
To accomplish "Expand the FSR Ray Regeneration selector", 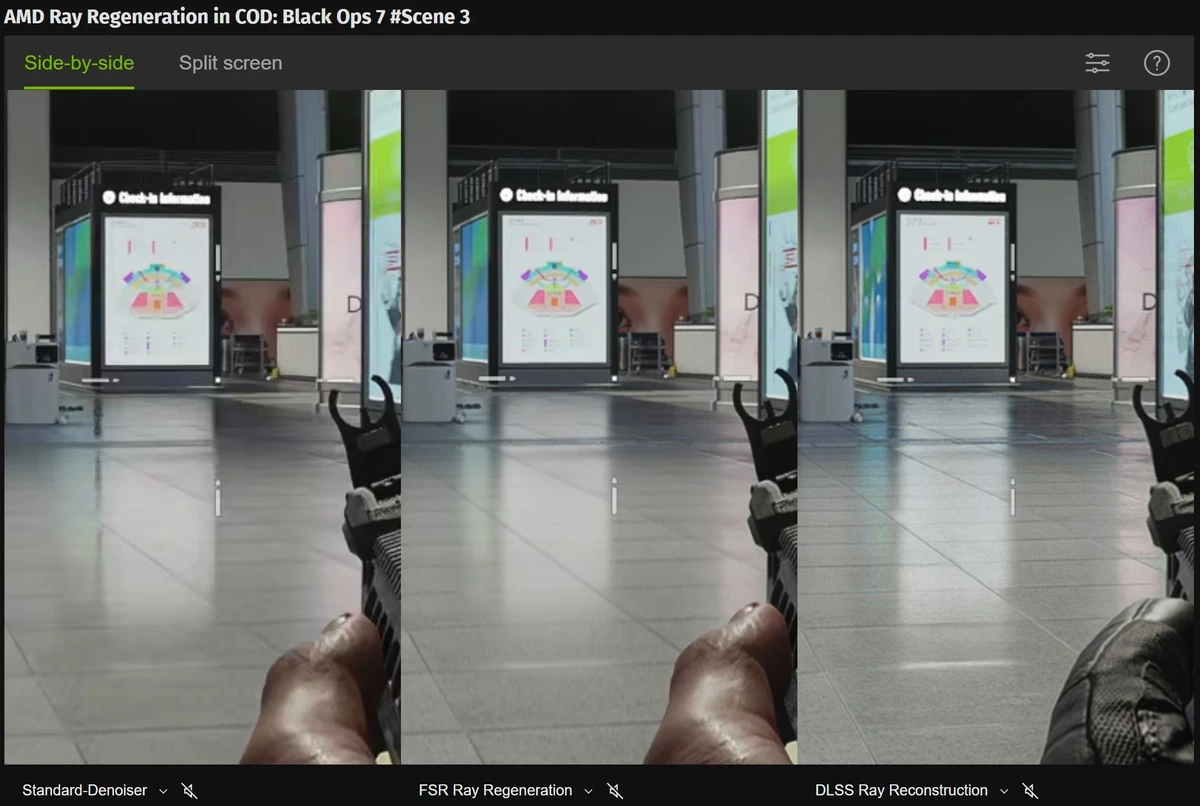I will point(589,790).
